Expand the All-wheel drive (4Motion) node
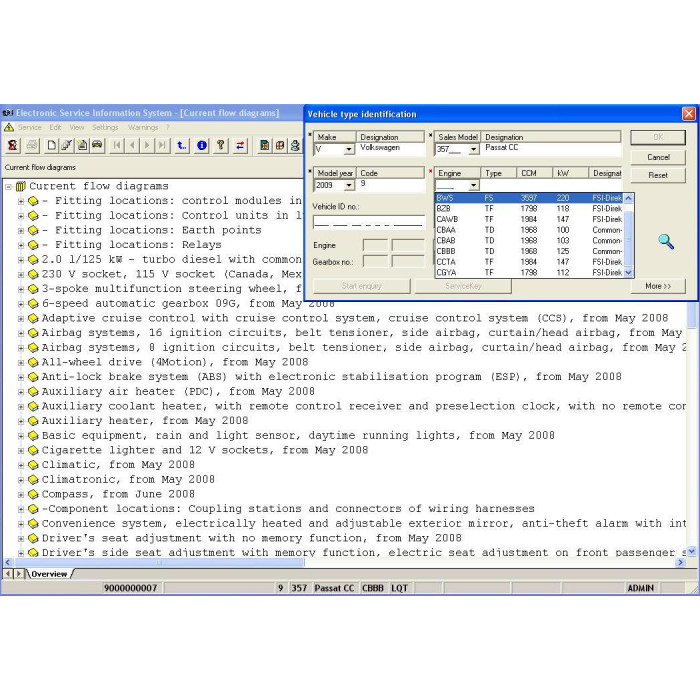This screenshot has height=700, width=700. click(21, 363)
